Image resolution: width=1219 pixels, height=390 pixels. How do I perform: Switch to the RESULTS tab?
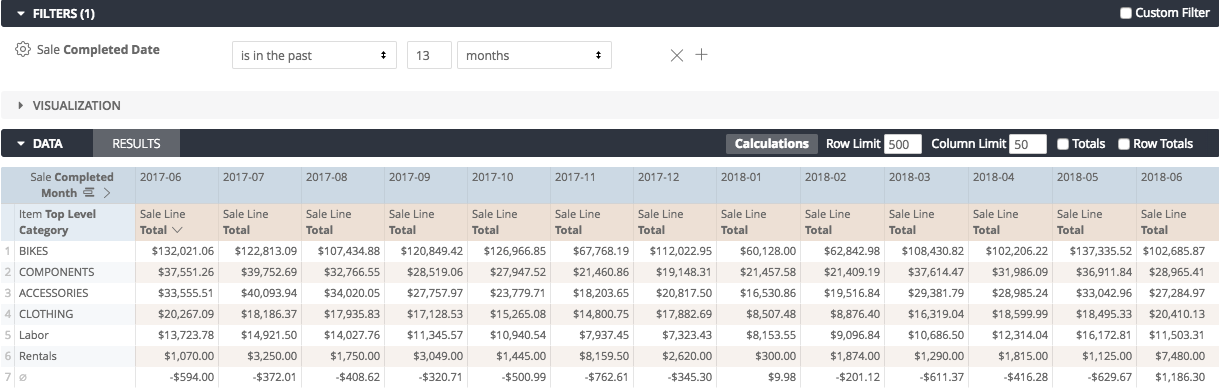(x=137, y=143)
